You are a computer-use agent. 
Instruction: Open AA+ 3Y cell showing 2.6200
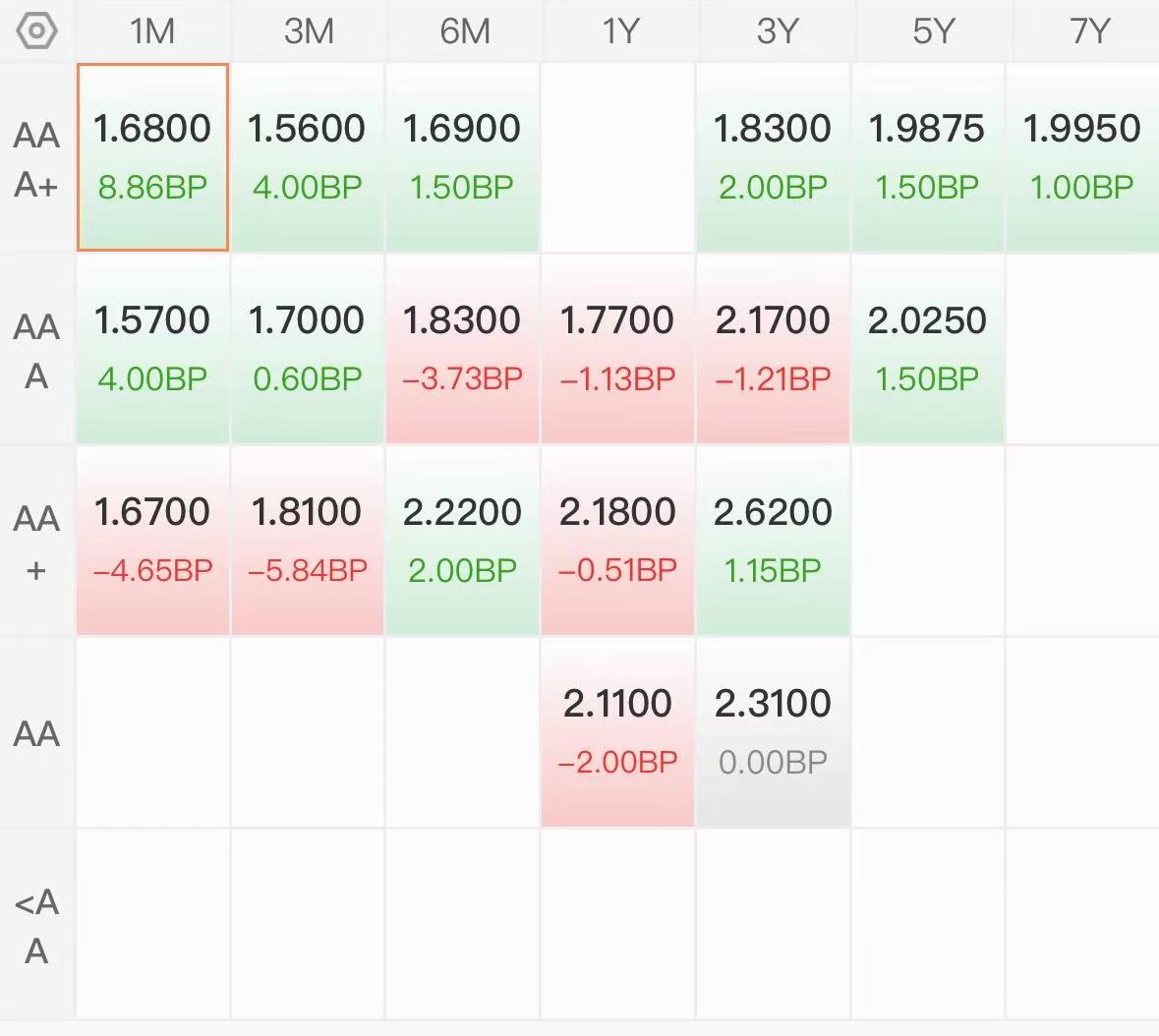coord(774,541)
